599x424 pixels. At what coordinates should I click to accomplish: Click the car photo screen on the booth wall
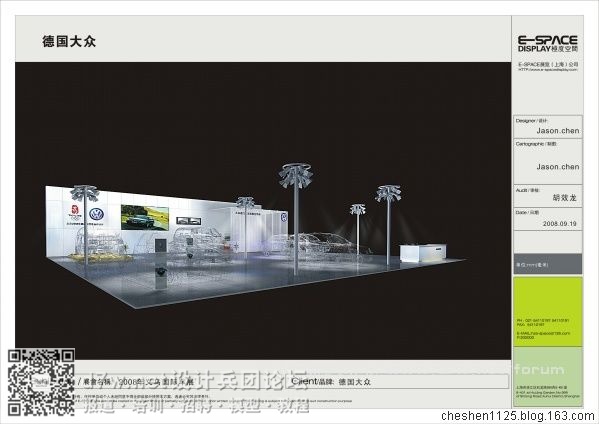(x=145, y=217)
